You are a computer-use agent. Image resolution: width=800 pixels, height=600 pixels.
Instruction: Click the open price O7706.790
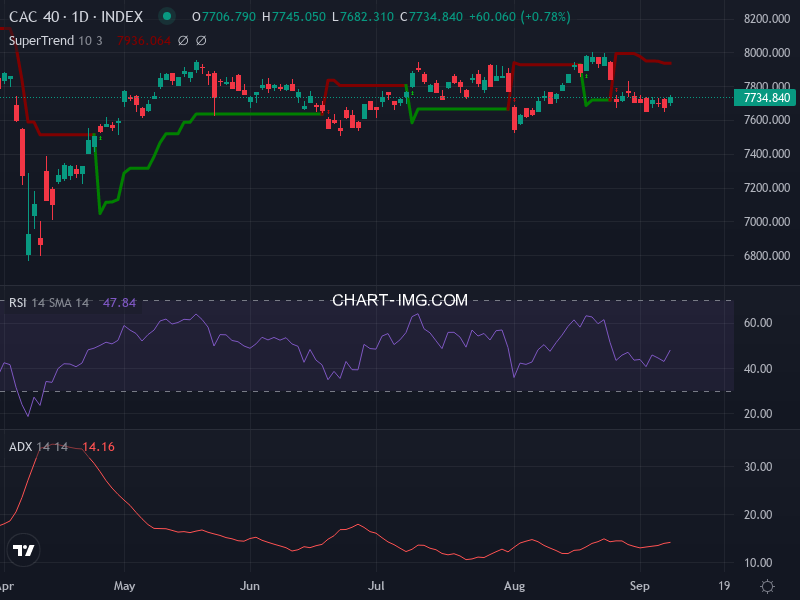pos(224,17)
